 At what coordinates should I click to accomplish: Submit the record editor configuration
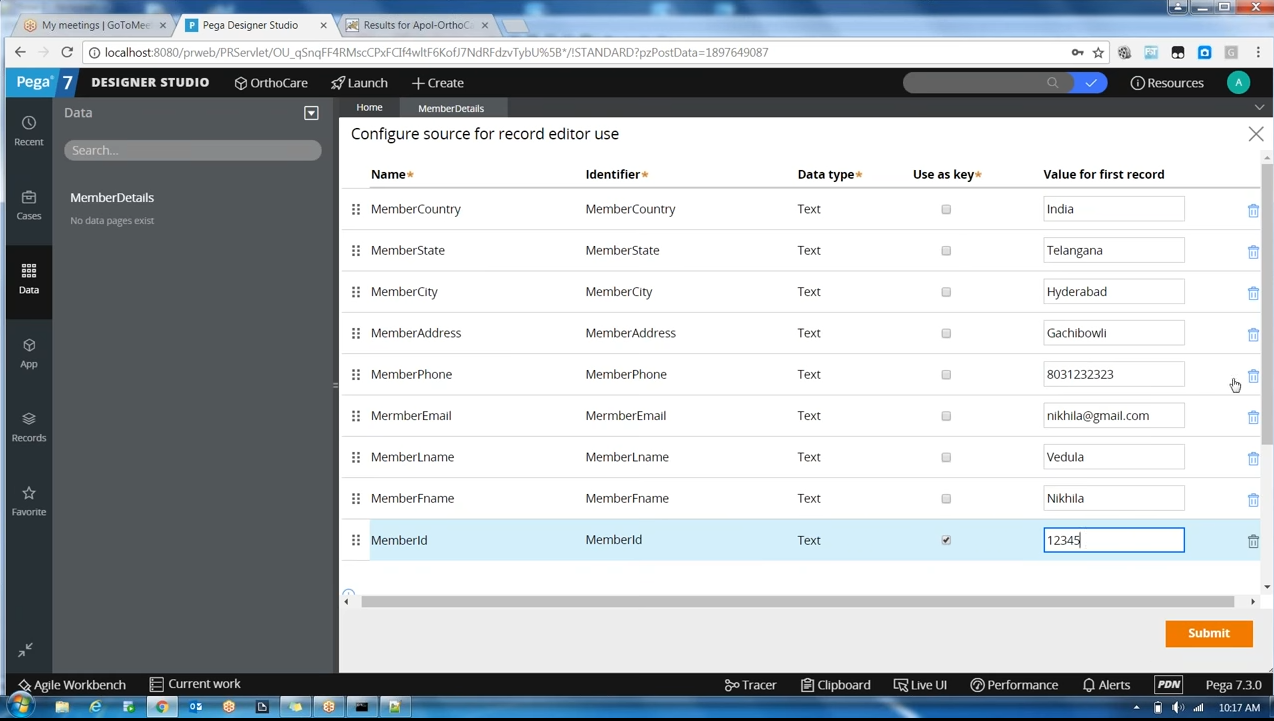1208,632
